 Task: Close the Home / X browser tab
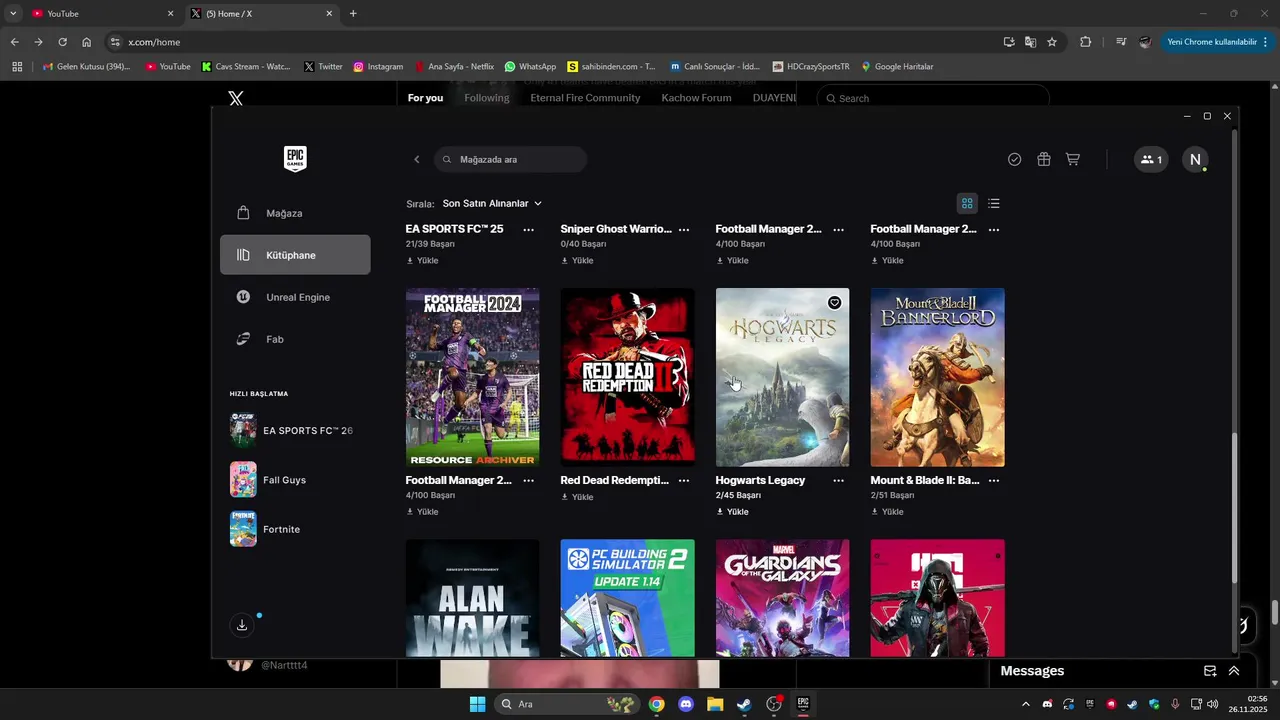click(329, 14)
